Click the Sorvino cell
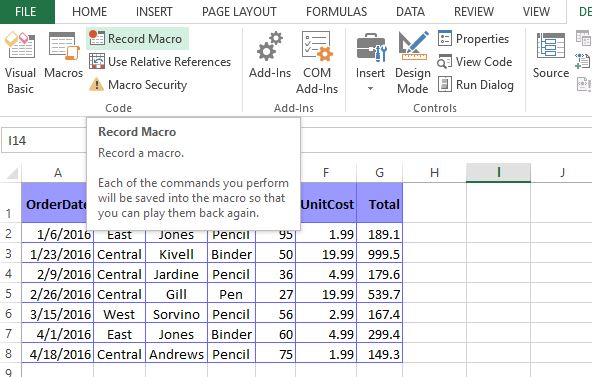This screenshot has height=377, width=592. tap(176, 314)
